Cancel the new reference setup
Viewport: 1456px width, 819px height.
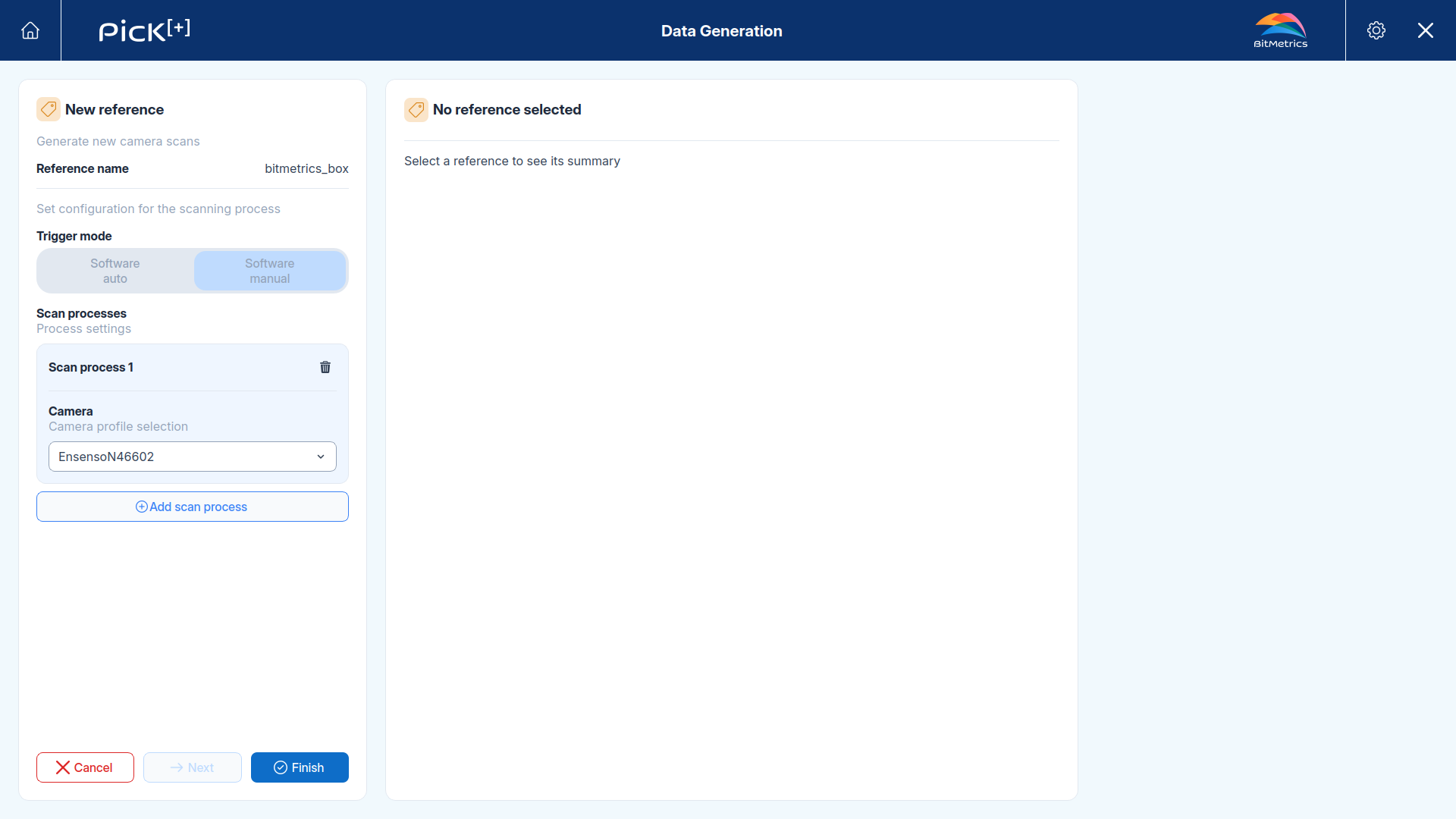point(85,767)
